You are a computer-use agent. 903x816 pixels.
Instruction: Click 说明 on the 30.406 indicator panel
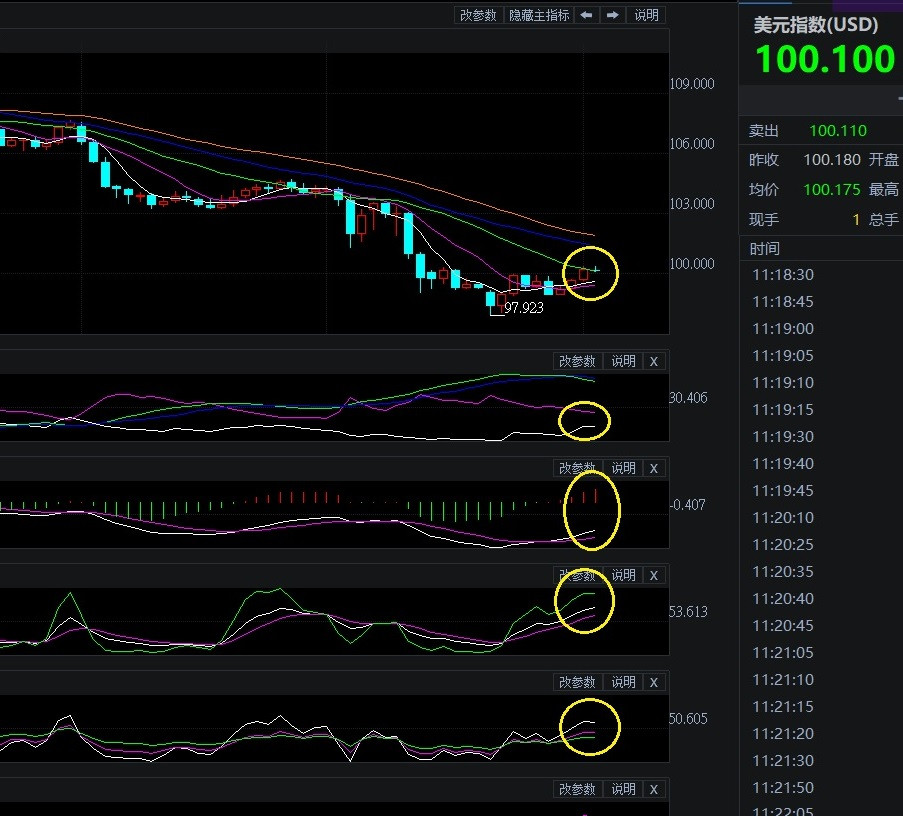pos(623,361)
